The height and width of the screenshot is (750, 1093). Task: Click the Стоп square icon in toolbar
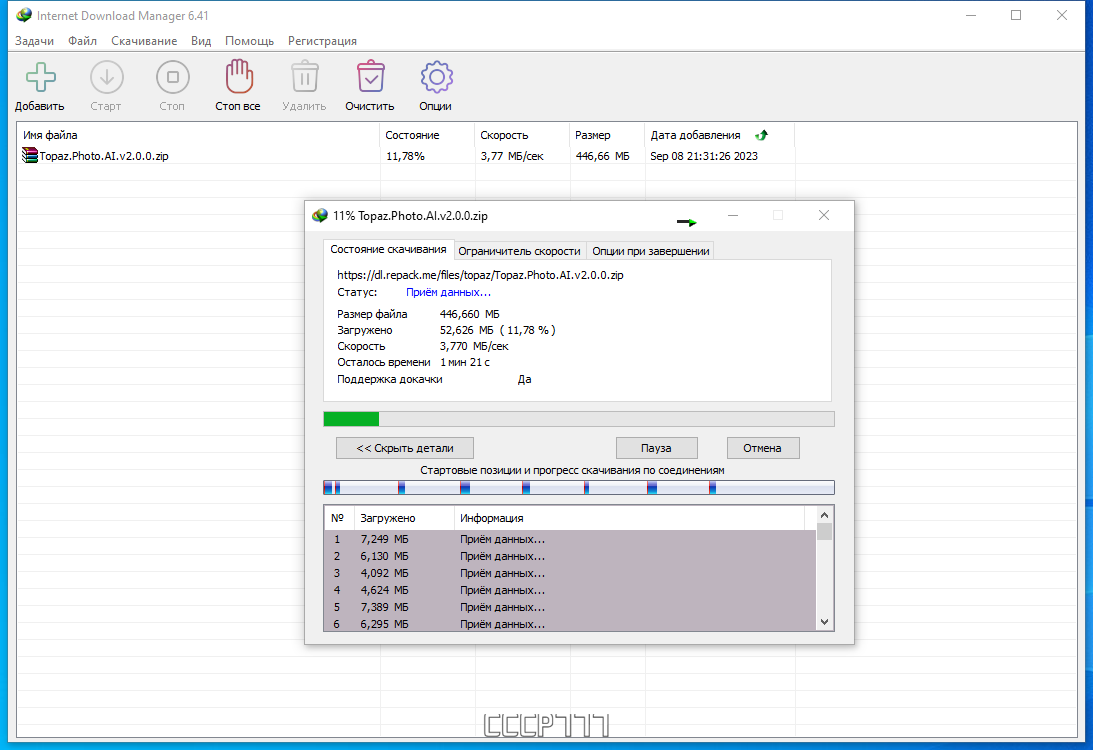coord(173,77)
